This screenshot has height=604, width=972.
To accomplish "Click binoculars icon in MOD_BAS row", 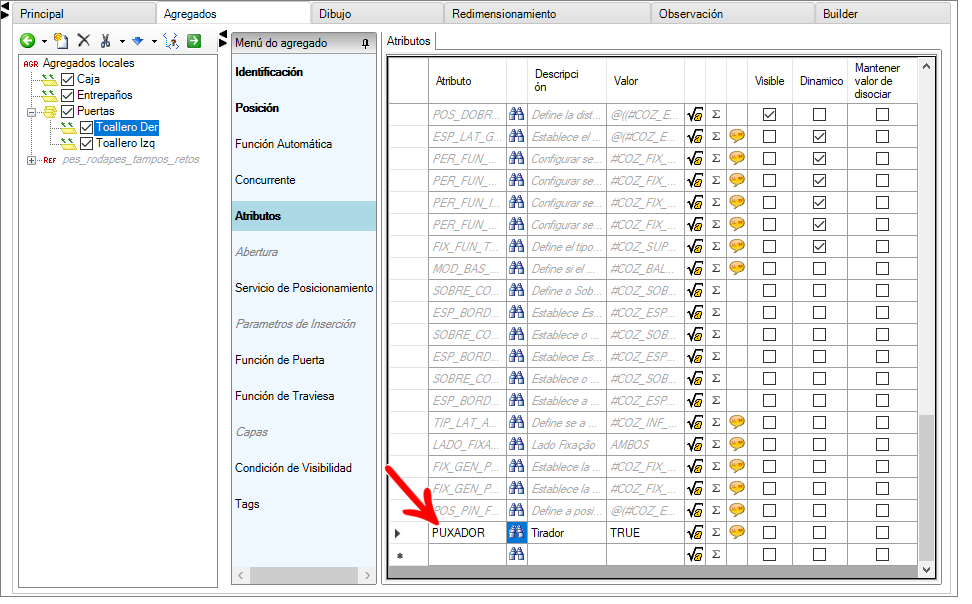I will point(516,269).
